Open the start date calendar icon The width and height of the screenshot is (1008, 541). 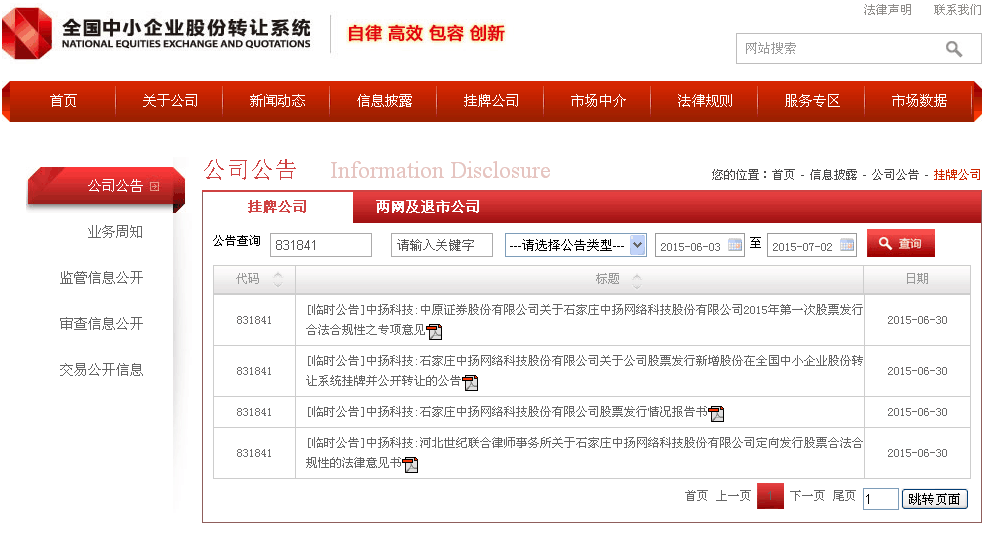click(735, 245)
